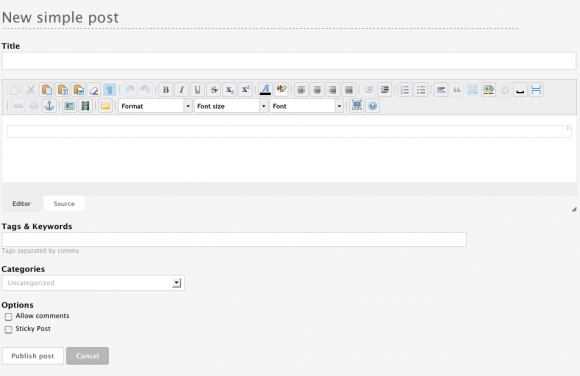Click the Cut scissors icon
This screenshot has width=580, height=376.
[x=31, y=90]
